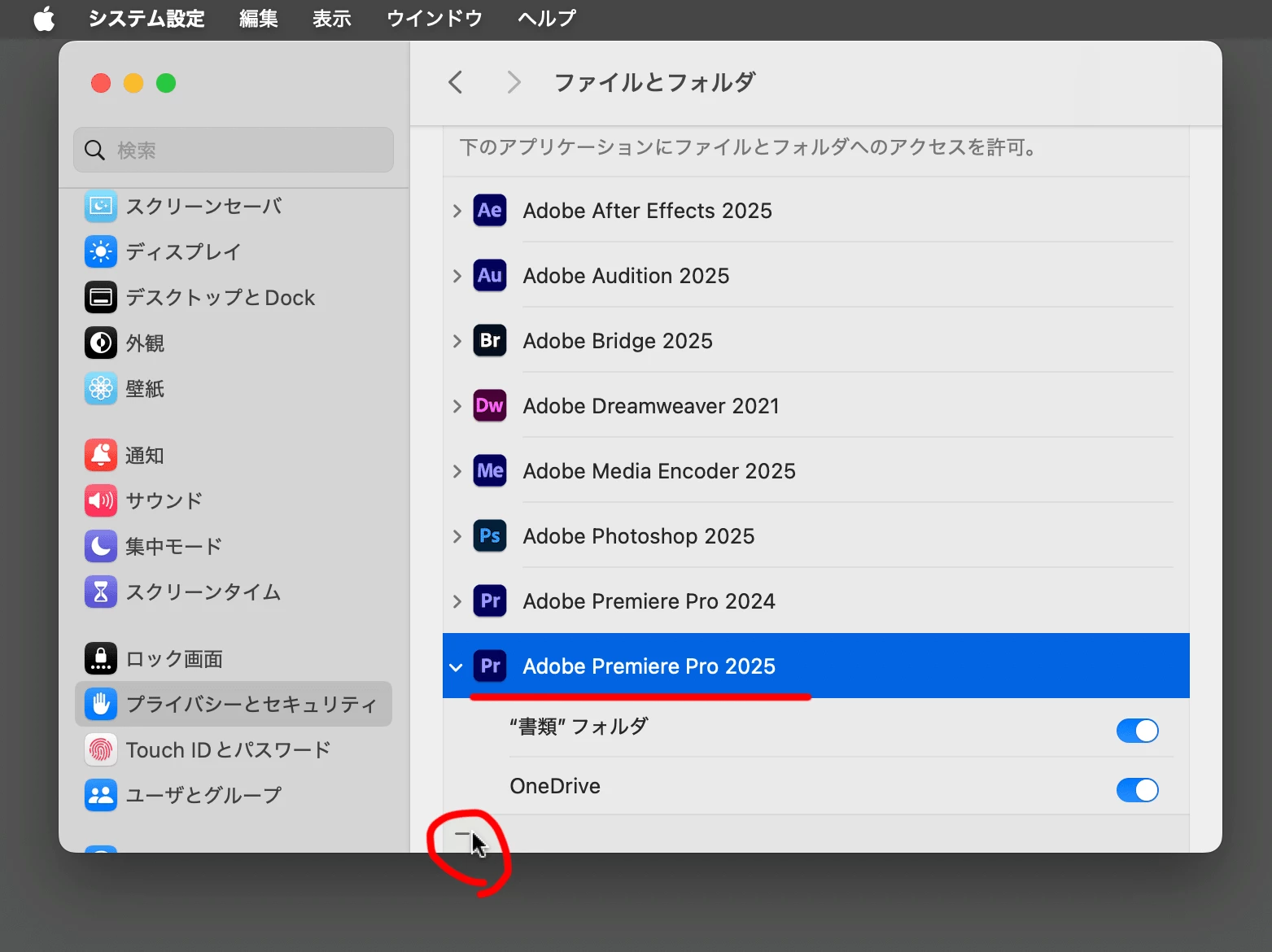Click the スクリーンセーバ sidebar icon

[101, 207]
